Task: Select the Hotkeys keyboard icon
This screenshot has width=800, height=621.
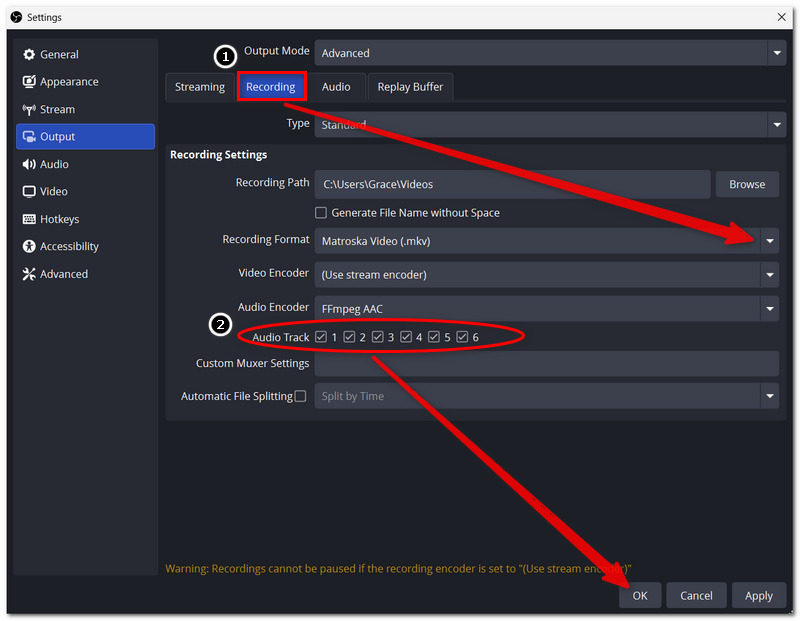Action: click(29, 219)
